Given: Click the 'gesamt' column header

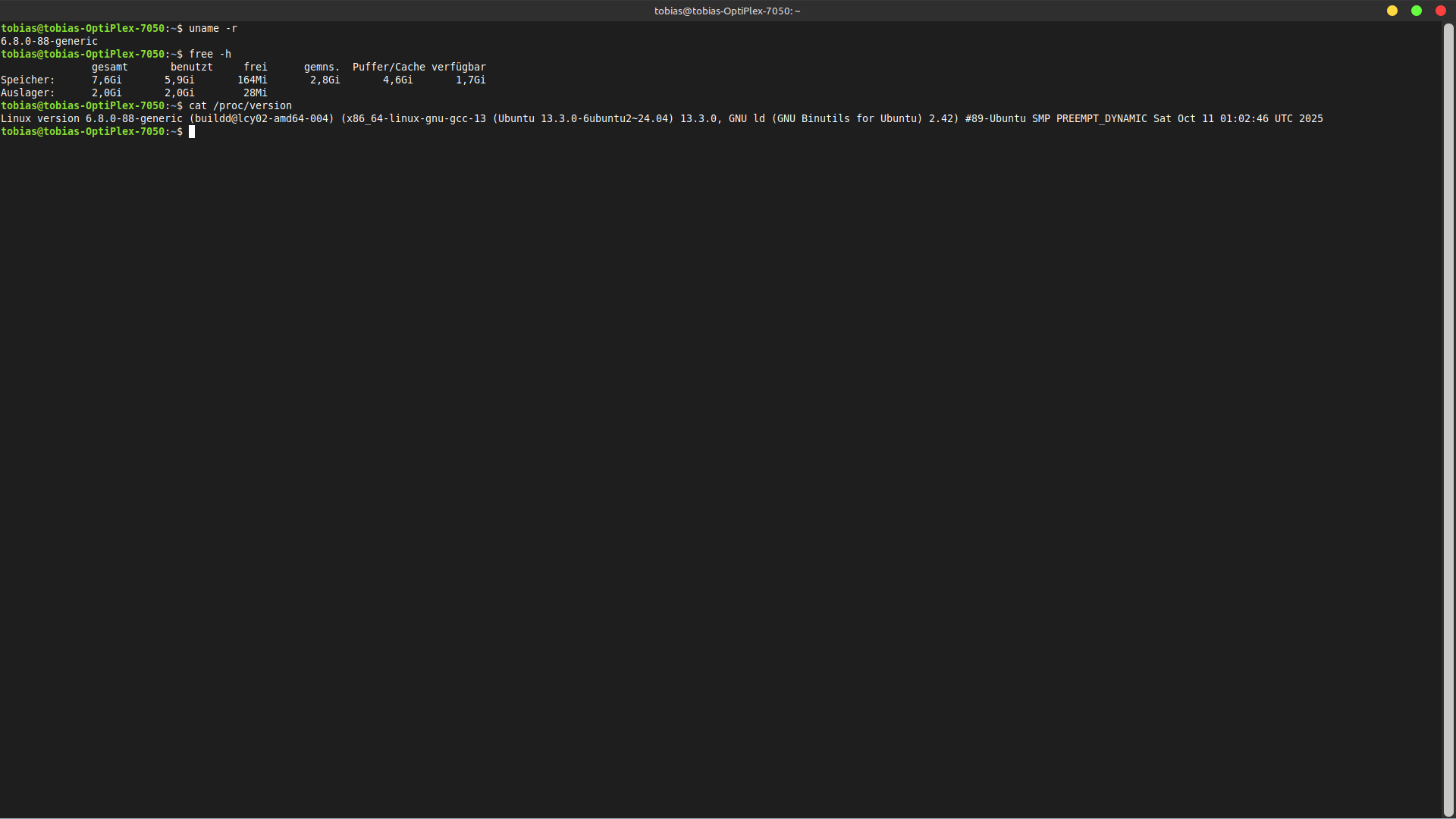Looking at the screenshot, I should coord(110,67).
